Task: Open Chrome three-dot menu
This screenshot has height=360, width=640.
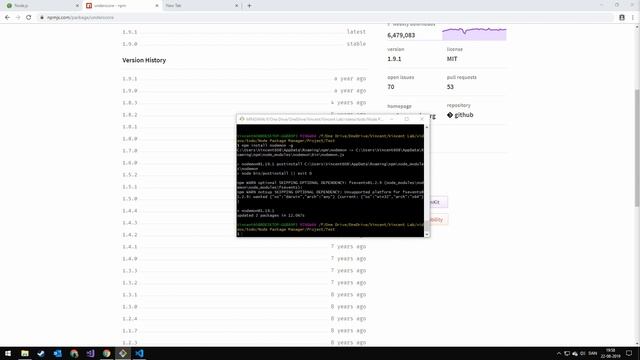Action: click(x=633, y=18)
